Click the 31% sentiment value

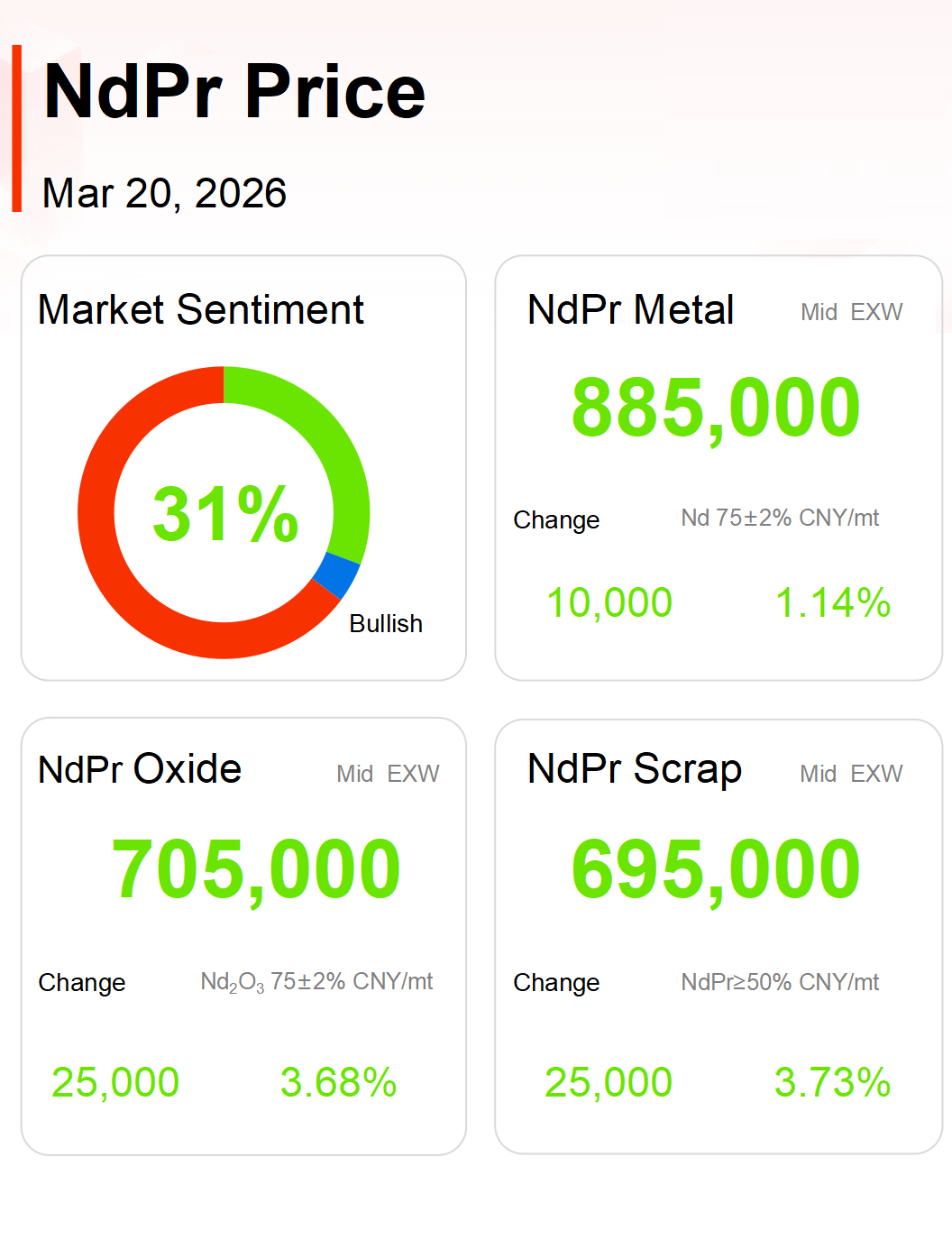224,514
